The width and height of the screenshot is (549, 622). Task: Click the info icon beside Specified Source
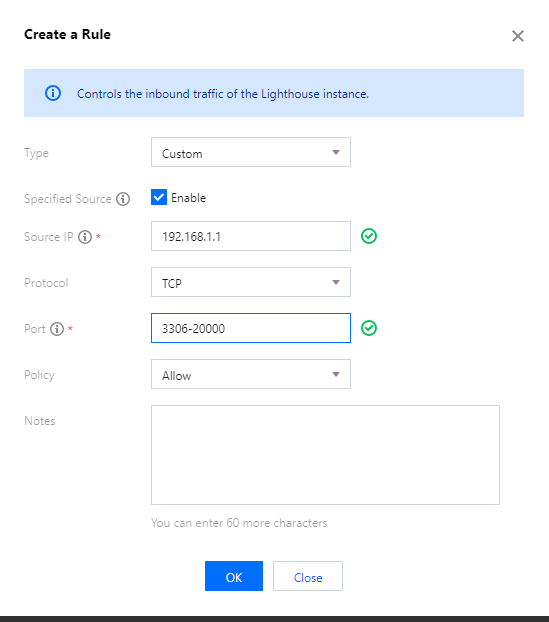[123, 199]
